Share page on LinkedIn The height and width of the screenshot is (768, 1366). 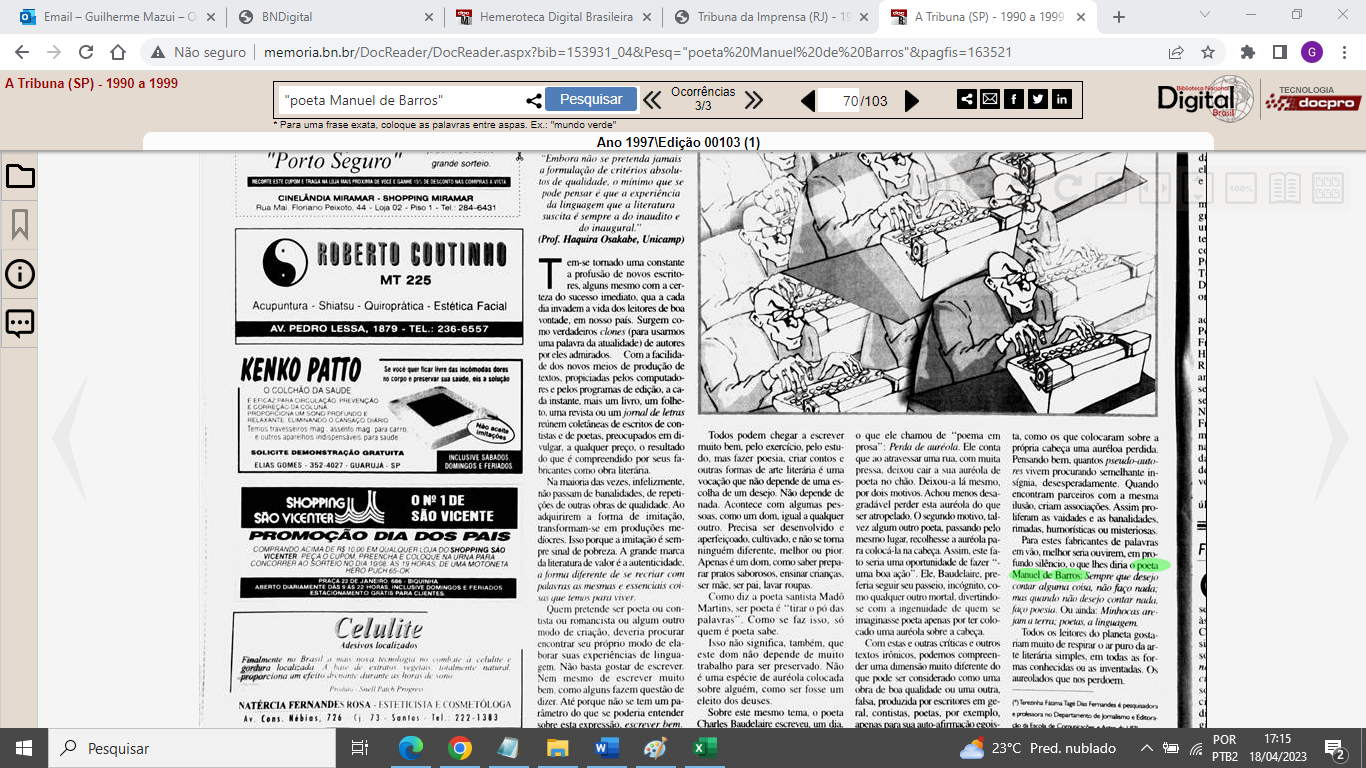click(x=1062, y=99)
